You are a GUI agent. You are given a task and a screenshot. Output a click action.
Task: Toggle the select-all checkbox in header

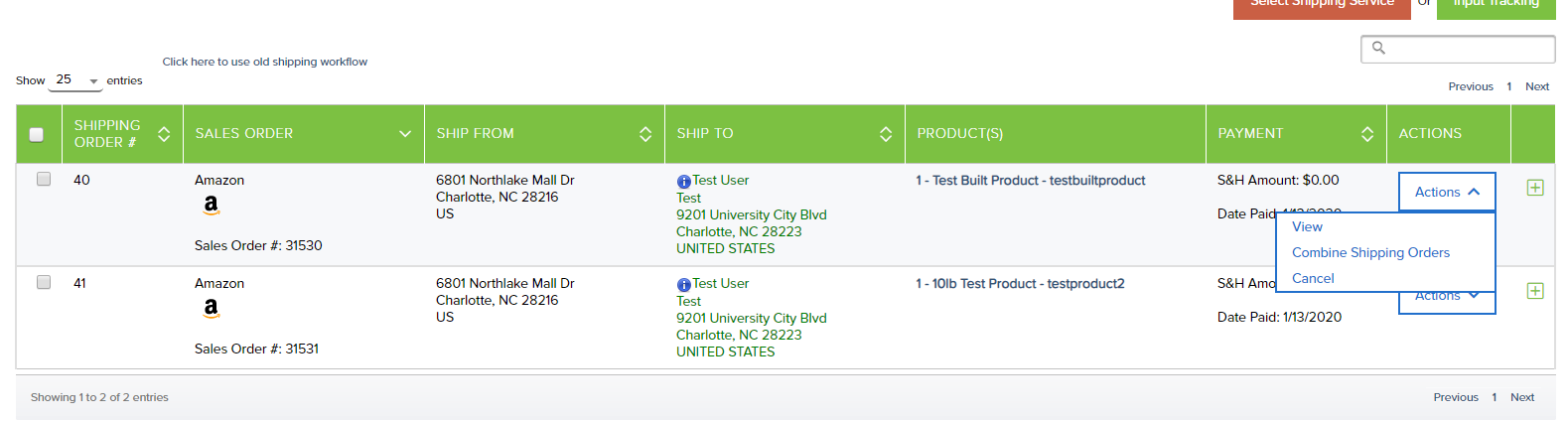click(x=37, y=134)
